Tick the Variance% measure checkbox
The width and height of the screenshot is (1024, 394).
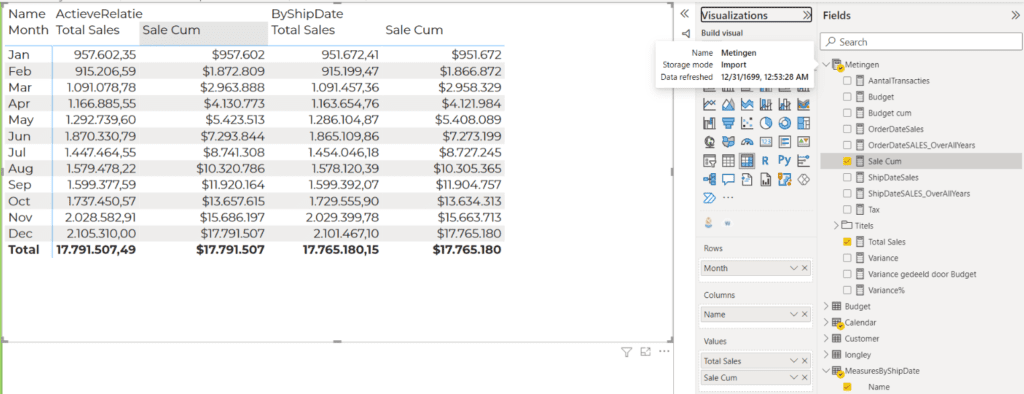point(847,290)
